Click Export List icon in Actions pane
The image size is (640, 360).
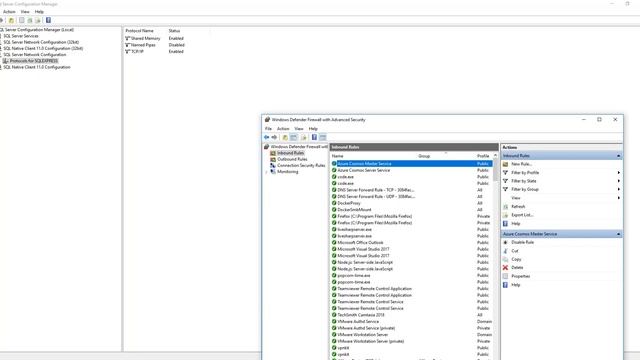tap(505, 215)
